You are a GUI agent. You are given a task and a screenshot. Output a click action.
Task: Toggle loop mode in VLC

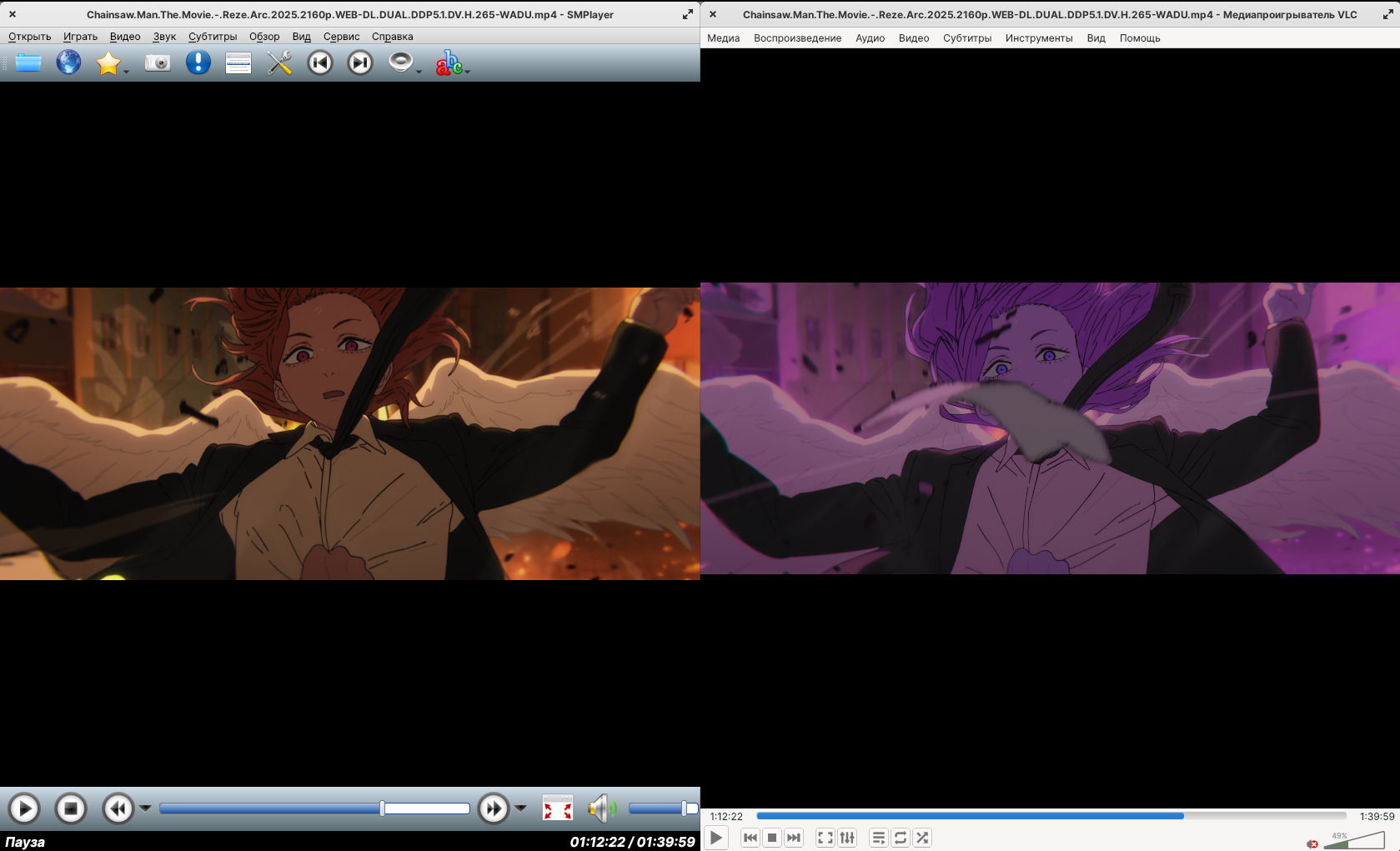point(901,838)
